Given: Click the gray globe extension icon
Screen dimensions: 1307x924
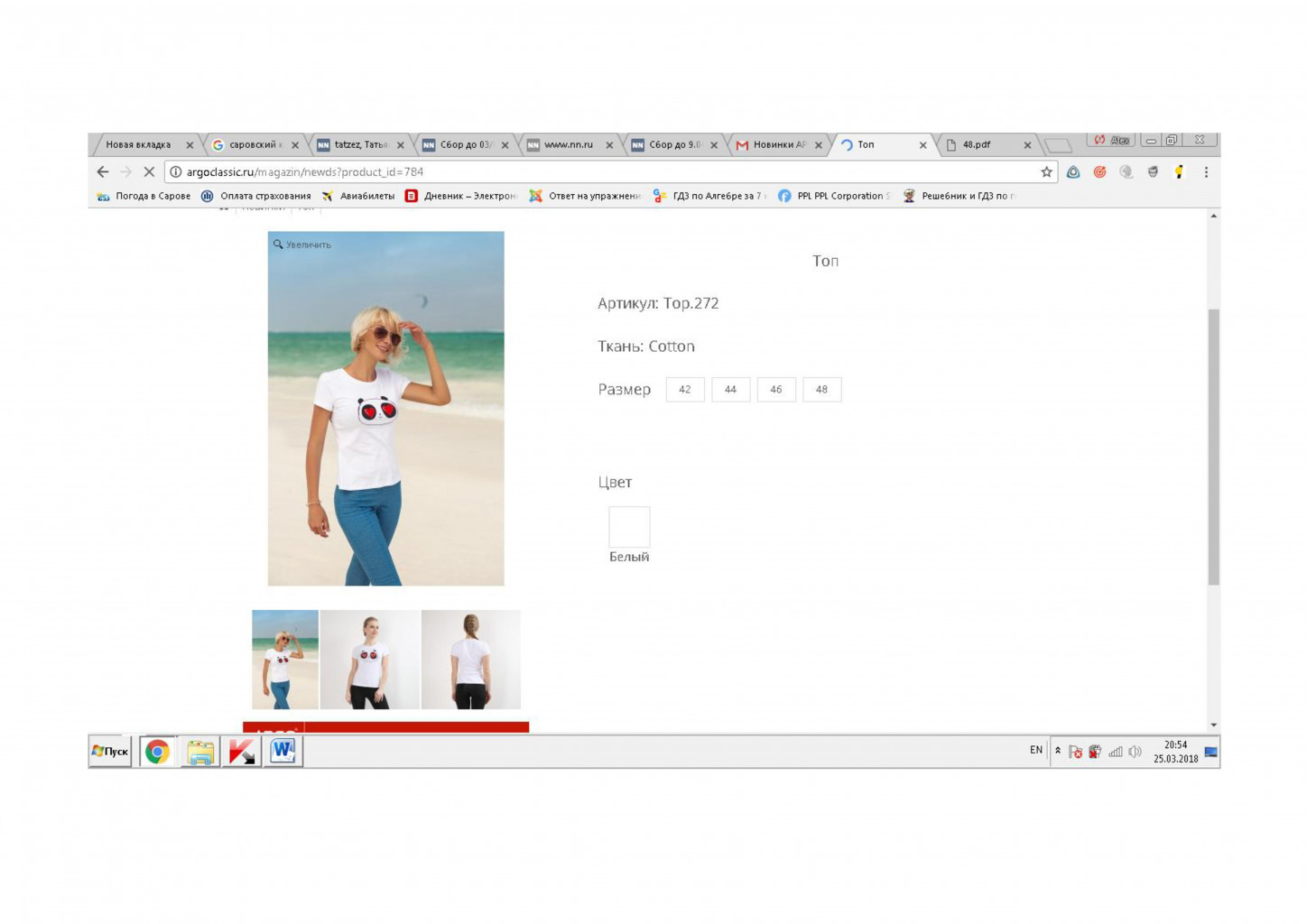Looking at the screenshot, I should [x=1126, y=171].
